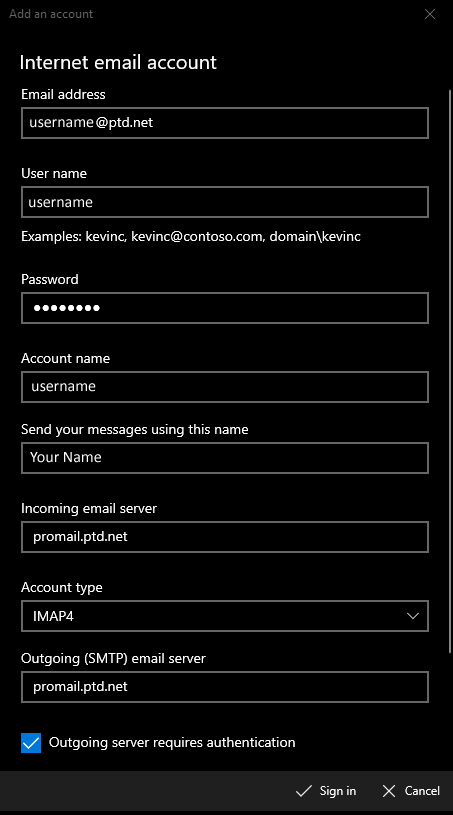
Task: Edit the Account name text box
Action: 225,387
